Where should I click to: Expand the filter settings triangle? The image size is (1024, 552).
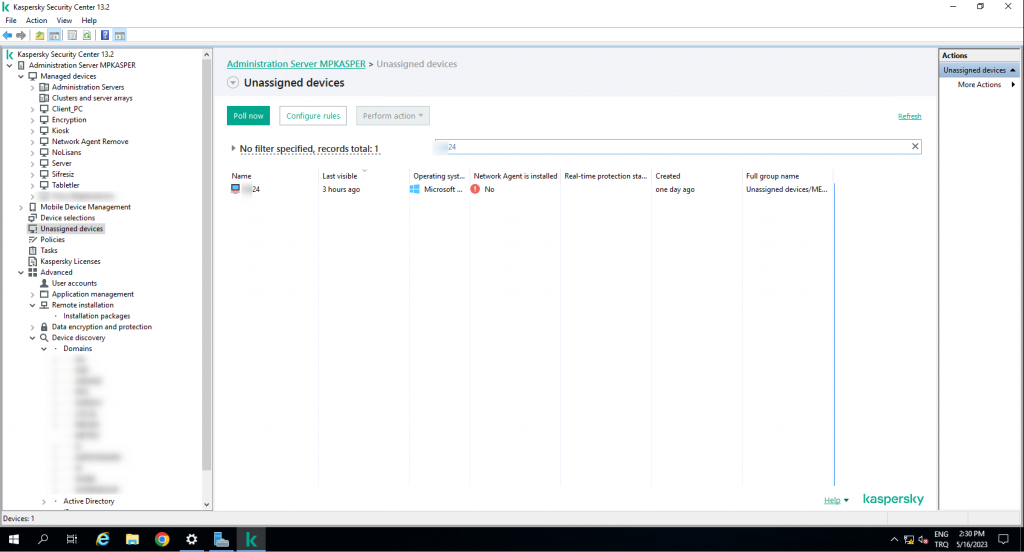coord(233,149)
